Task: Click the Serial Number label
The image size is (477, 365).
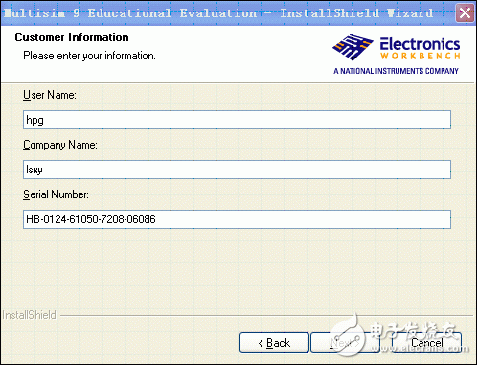Action: coord(56,194)
